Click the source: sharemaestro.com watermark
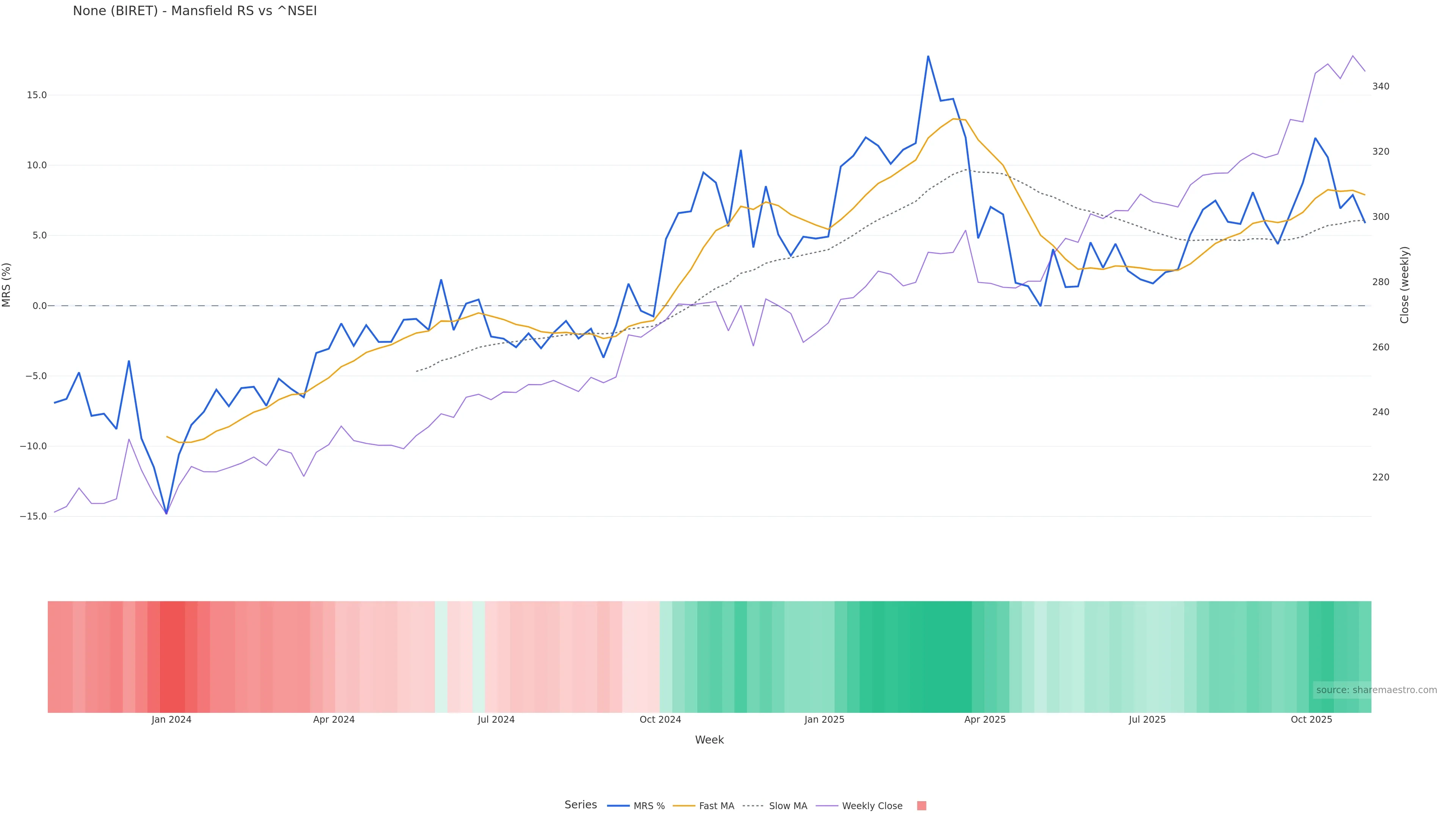The height and width of the screenshot is (819, 1456). tap(1376, 690)
